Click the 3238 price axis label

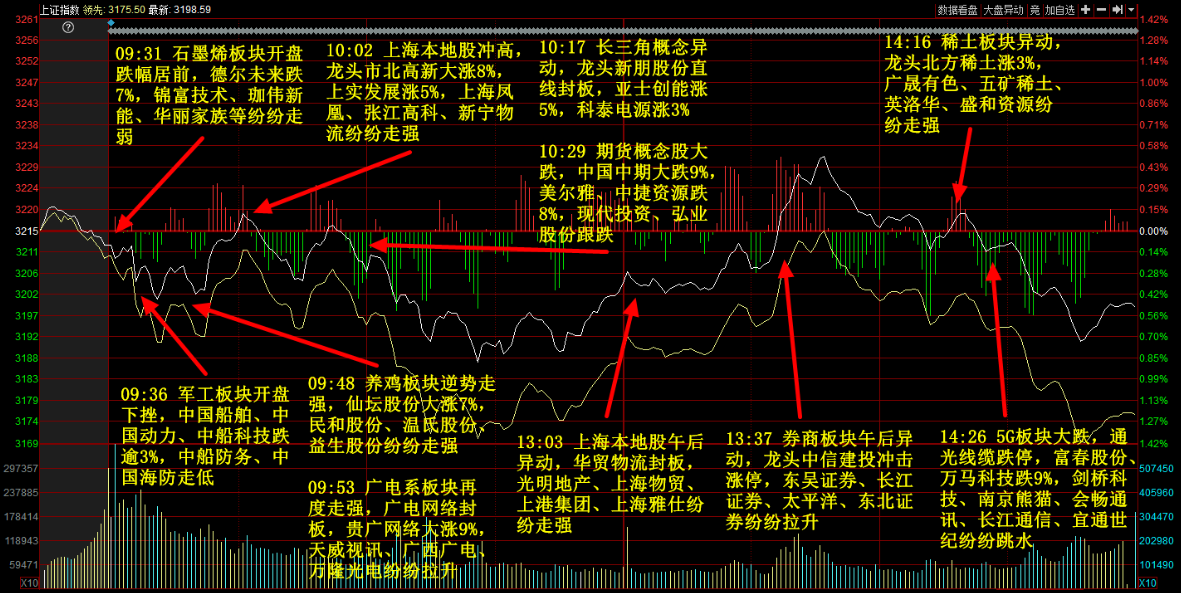27,124
